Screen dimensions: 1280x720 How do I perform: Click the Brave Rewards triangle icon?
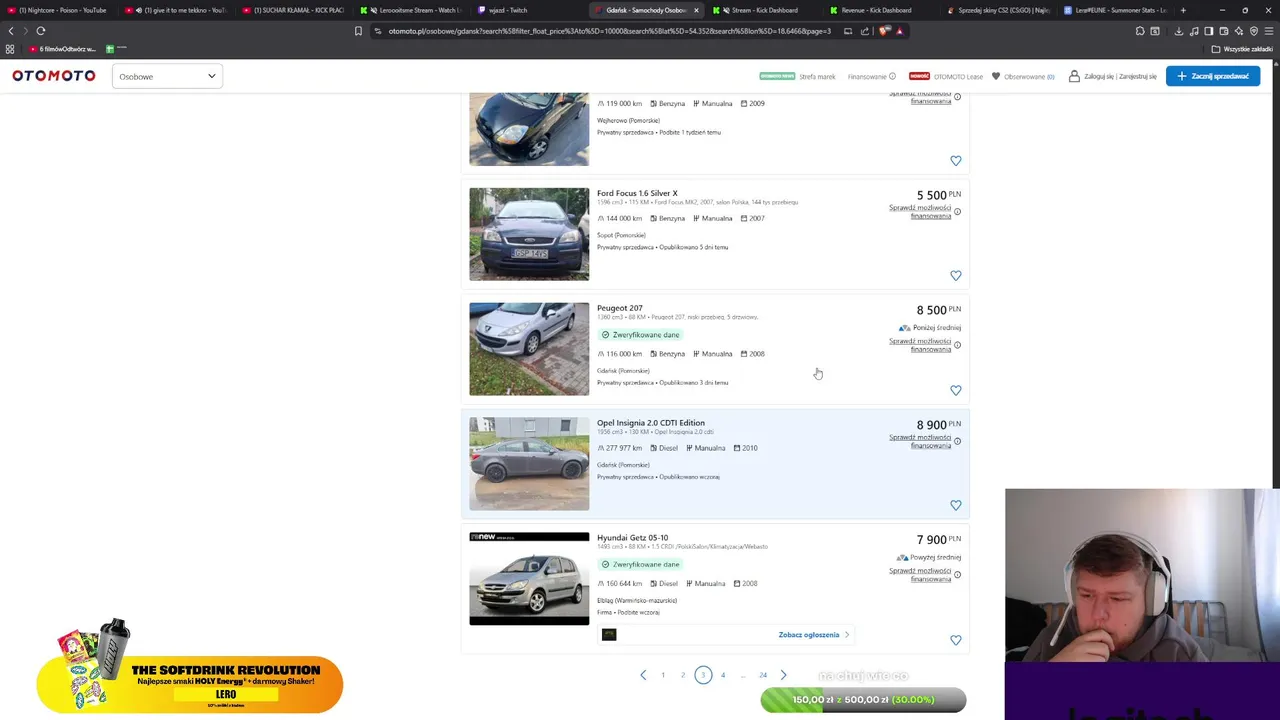[899, 31]
